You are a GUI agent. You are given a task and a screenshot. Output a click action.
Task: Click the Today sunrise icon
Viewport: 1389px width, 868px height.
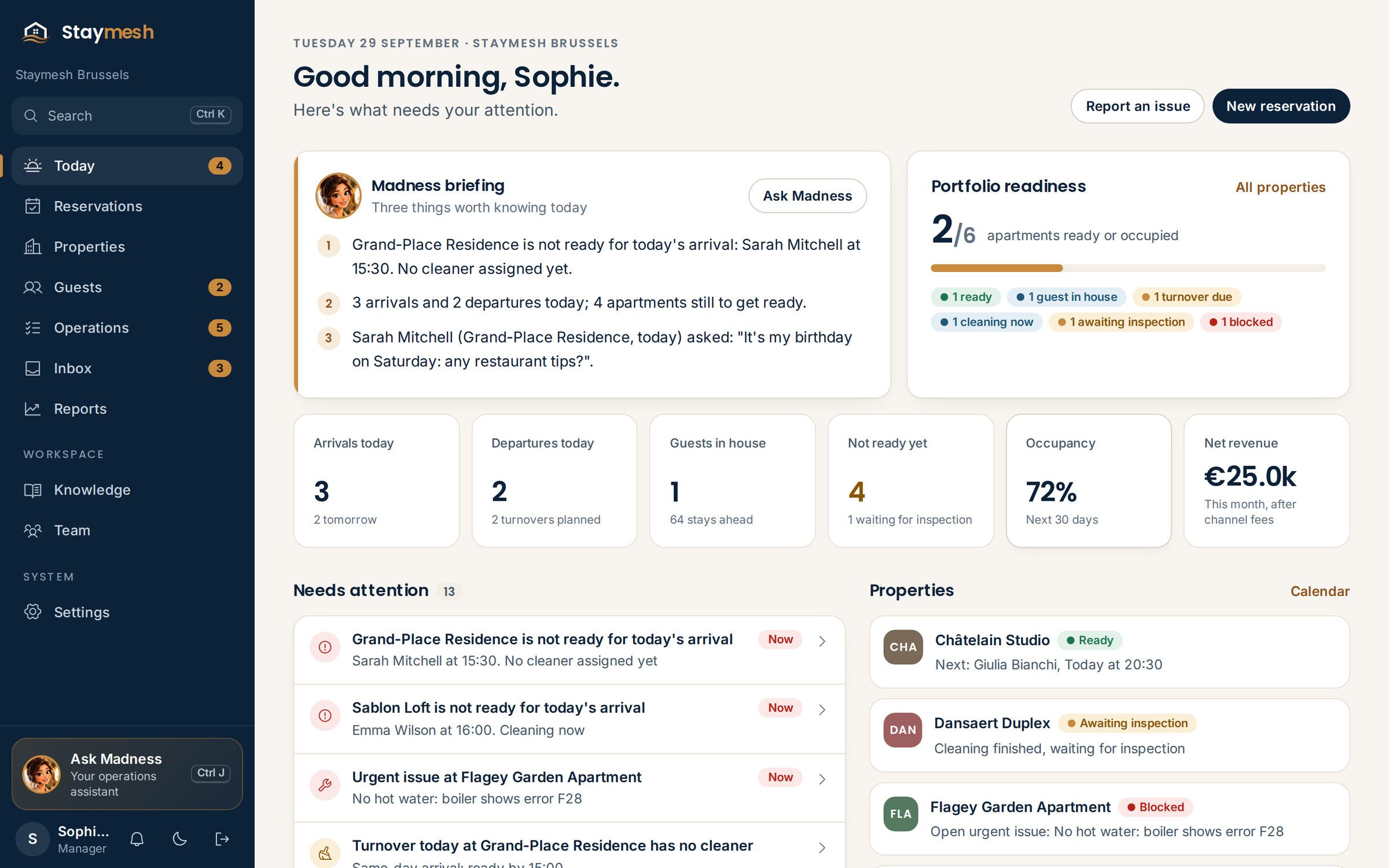[x=33, y=165]
